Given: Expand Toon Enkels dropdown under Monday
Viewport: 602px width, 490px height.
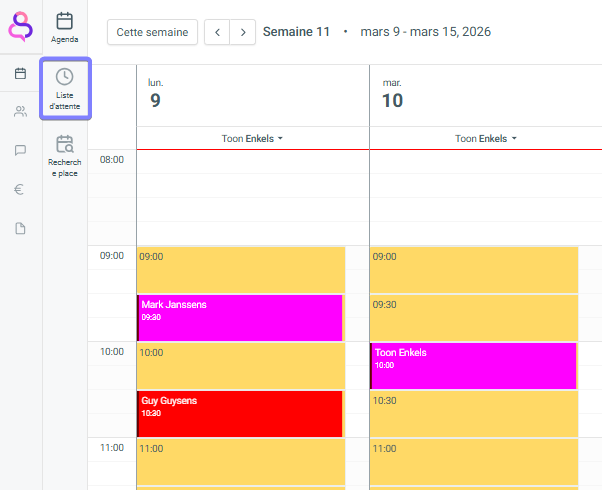Looking at the screenshot, I should (x=253, y=139).
